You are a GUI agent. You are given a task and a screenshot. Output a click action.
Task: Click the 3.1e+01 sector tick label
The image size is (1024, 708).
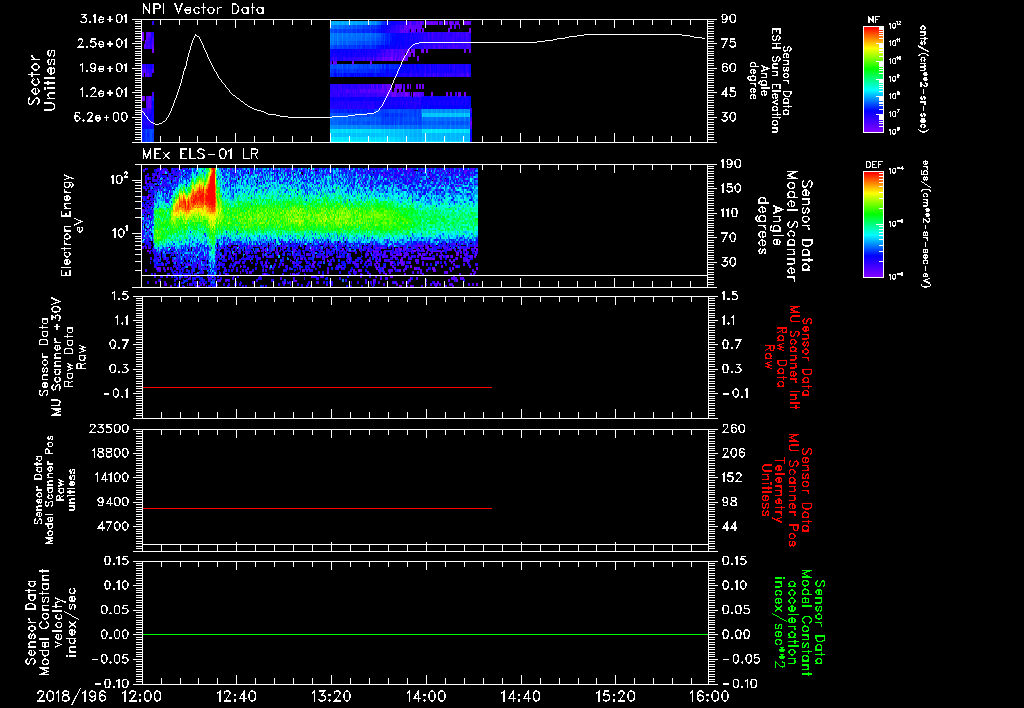coord(103,18)
